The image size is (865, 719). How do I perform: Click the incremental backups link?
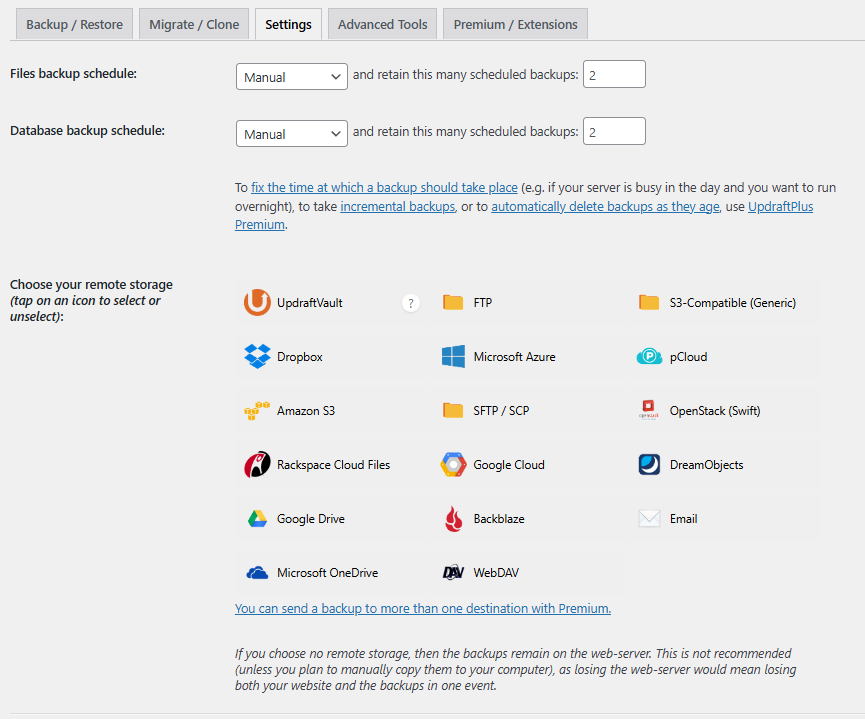[x=398, y=206]
